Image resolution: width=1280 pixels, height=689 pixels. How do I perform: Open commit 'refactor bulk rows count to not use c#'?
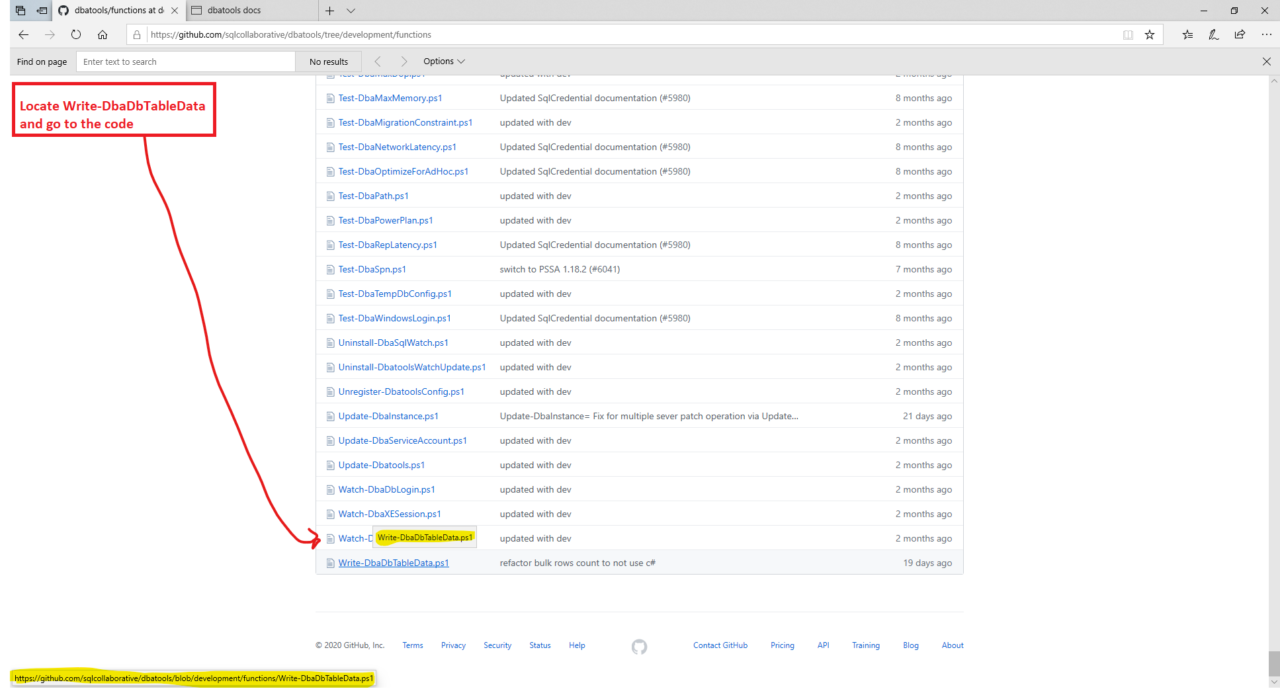[x=577, y=563]
